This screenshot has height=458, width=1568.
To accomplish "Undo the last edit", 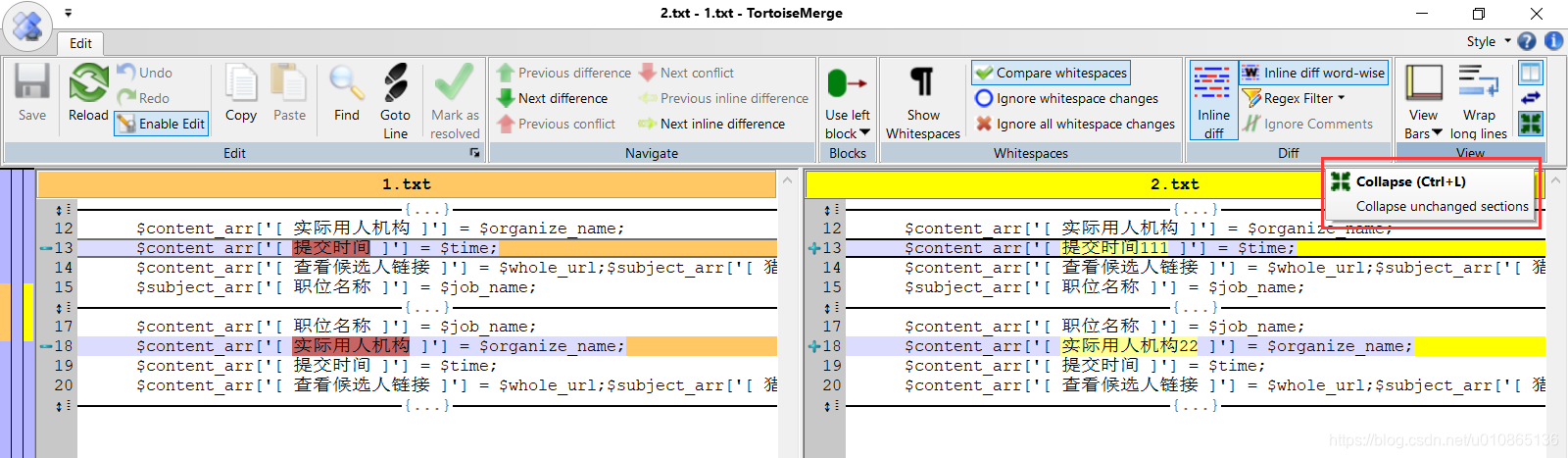I will tap(144, 73).
